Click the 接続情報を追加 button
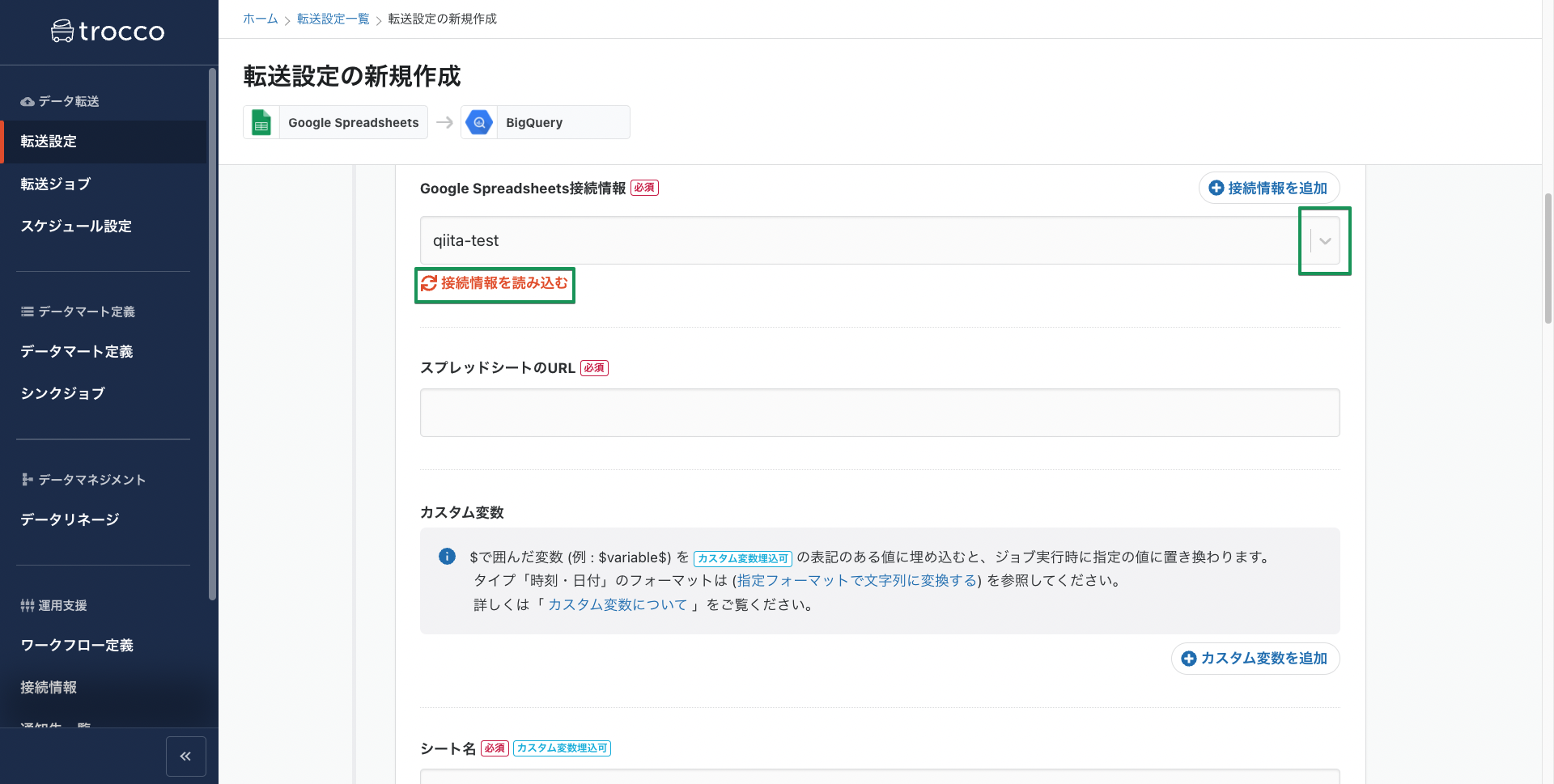This screenshot has width=1554, height=784. pyautogui.click(x=1268, y=188)
